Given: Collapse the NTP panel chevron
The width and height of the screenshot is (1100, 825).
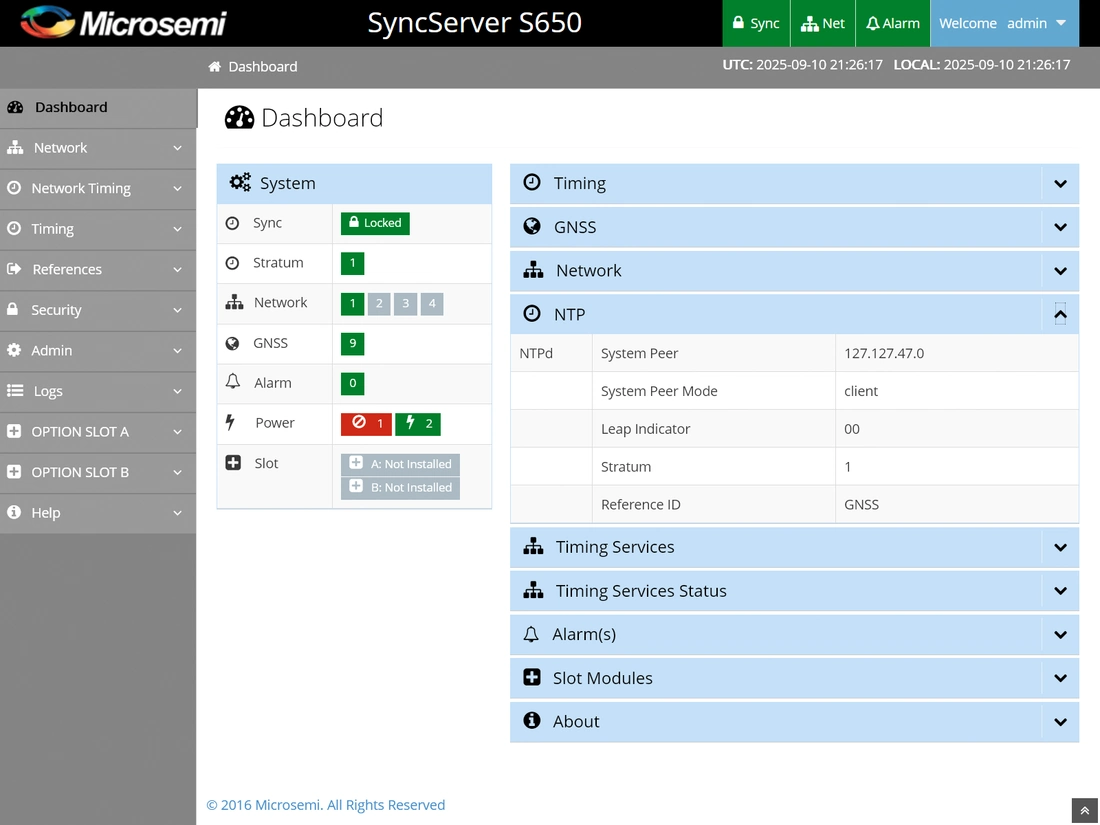Looking at the screenshot, I should pyautogui.click(x=1061, y=314).
